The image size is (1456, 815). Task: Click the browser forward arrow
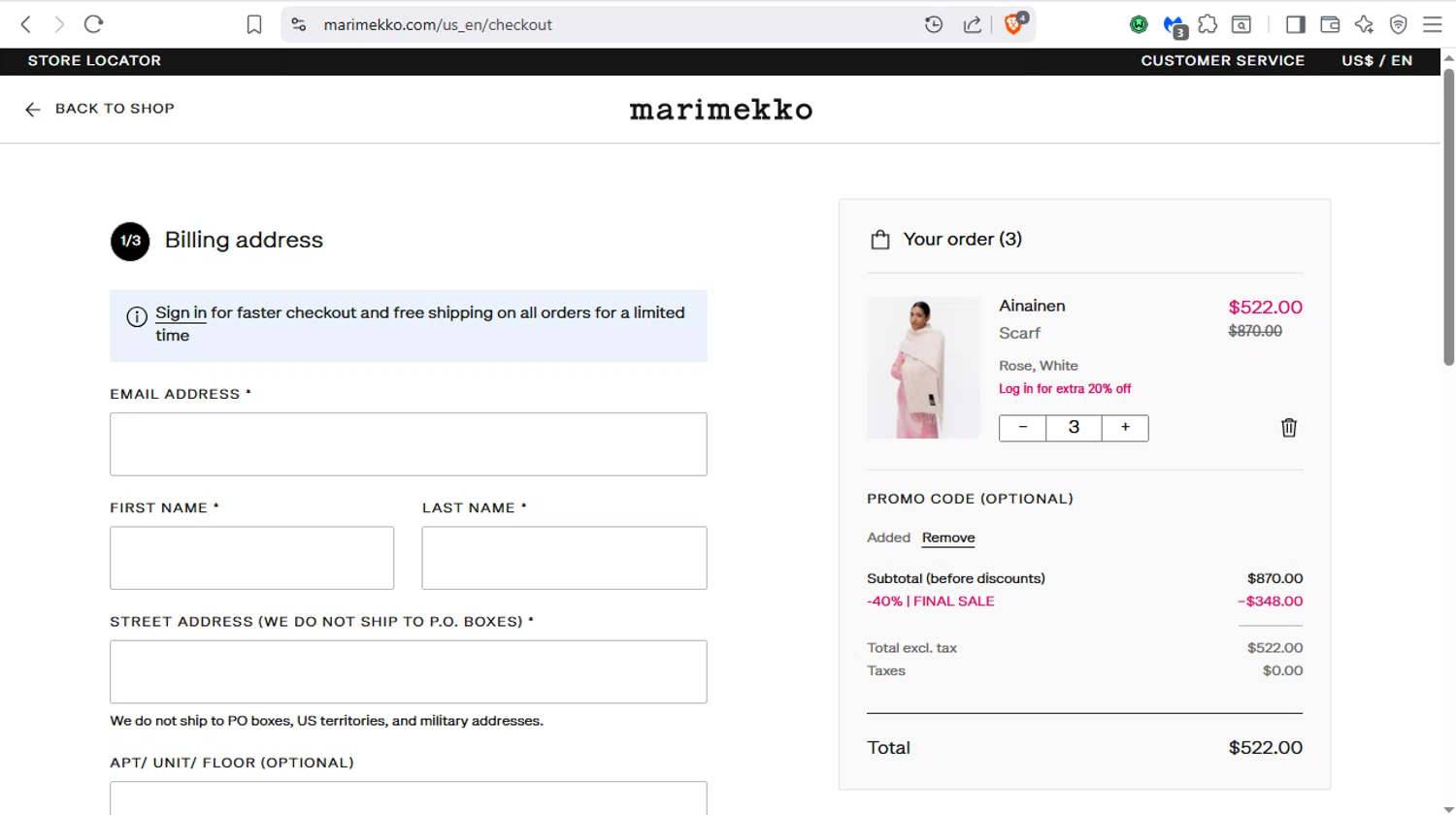(x=59, y=24)
